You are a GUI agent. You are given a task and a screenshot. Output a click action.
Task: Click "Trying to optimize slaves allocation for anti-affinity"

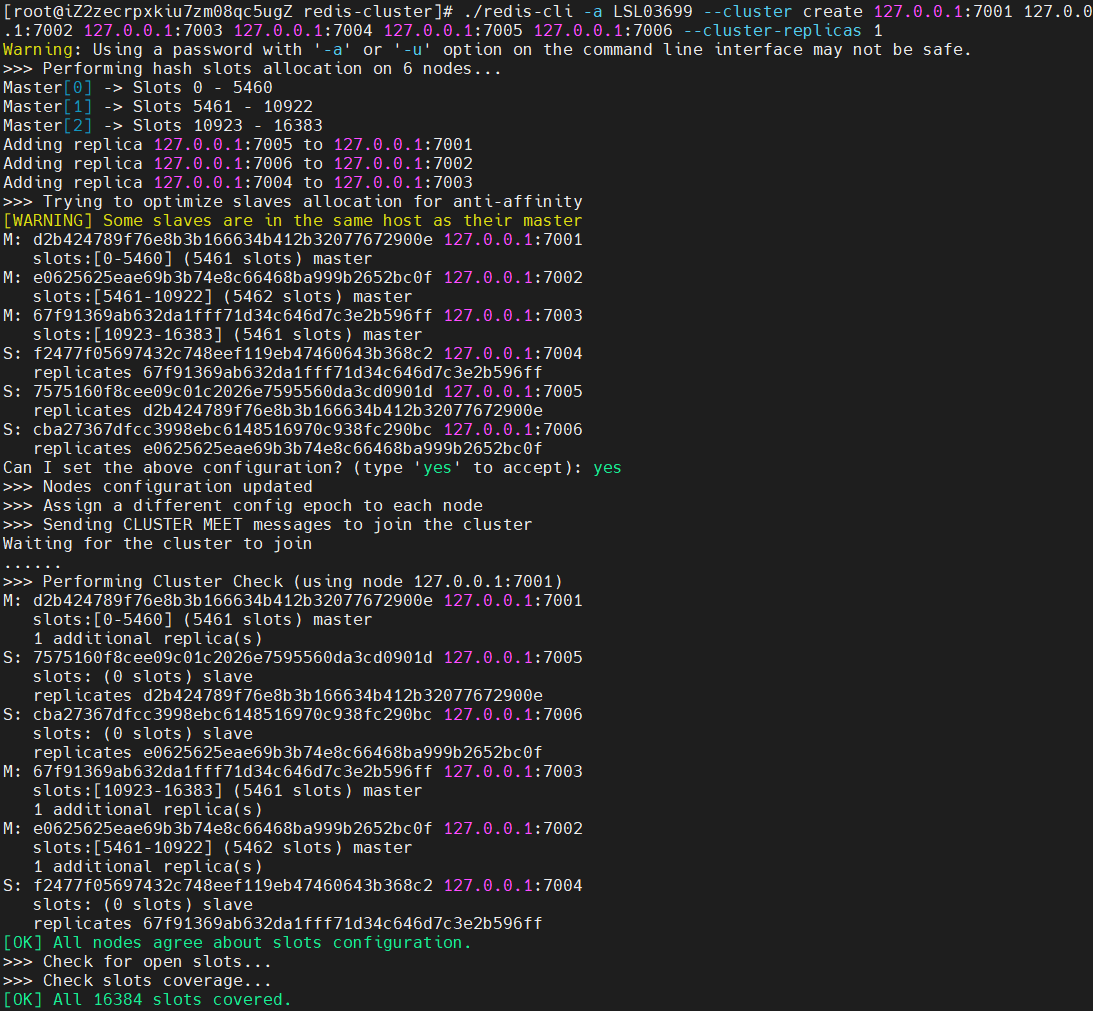pos(312,202)
